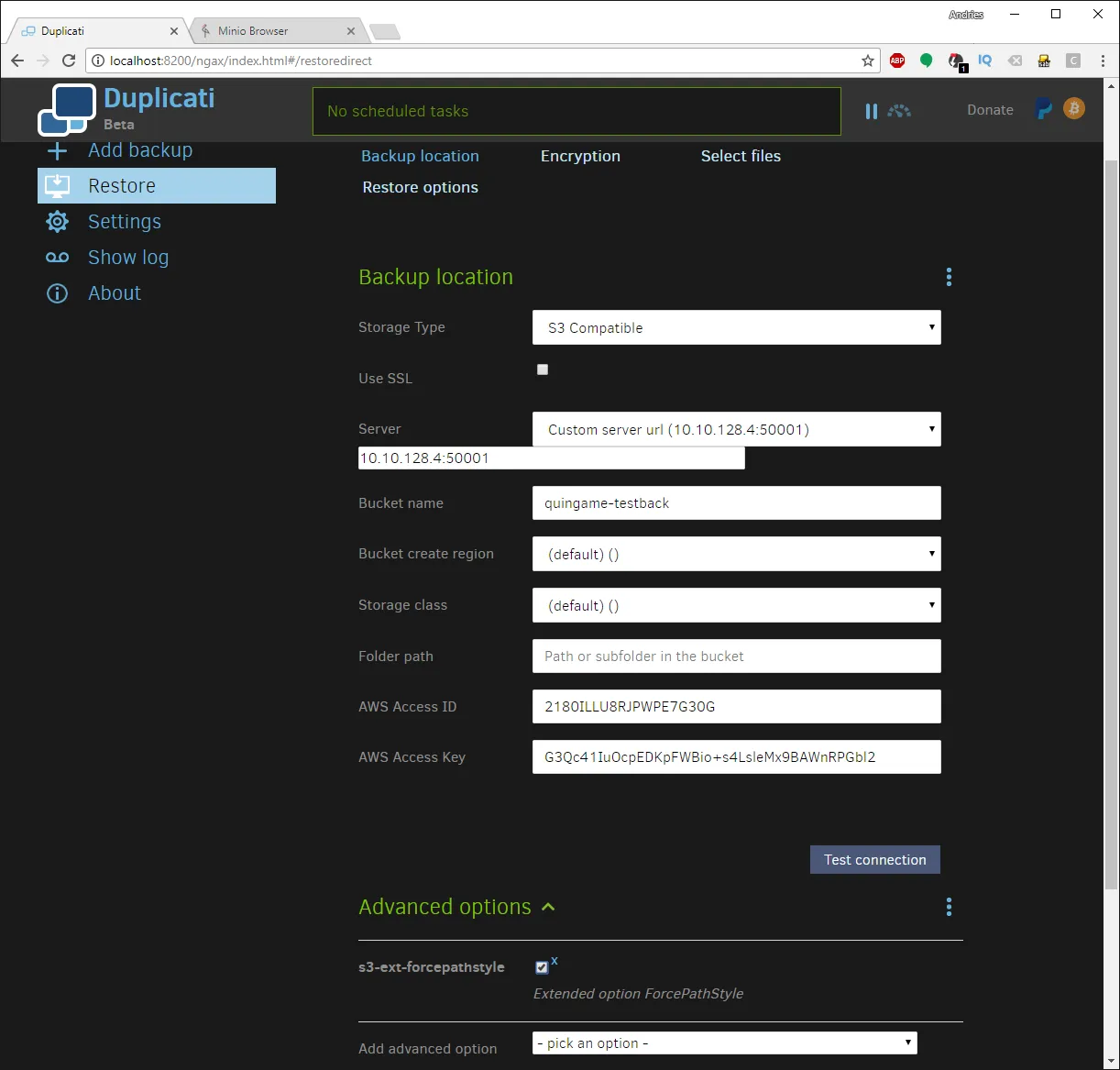
Task: Click the Test connection button
Action: point(875,859)
